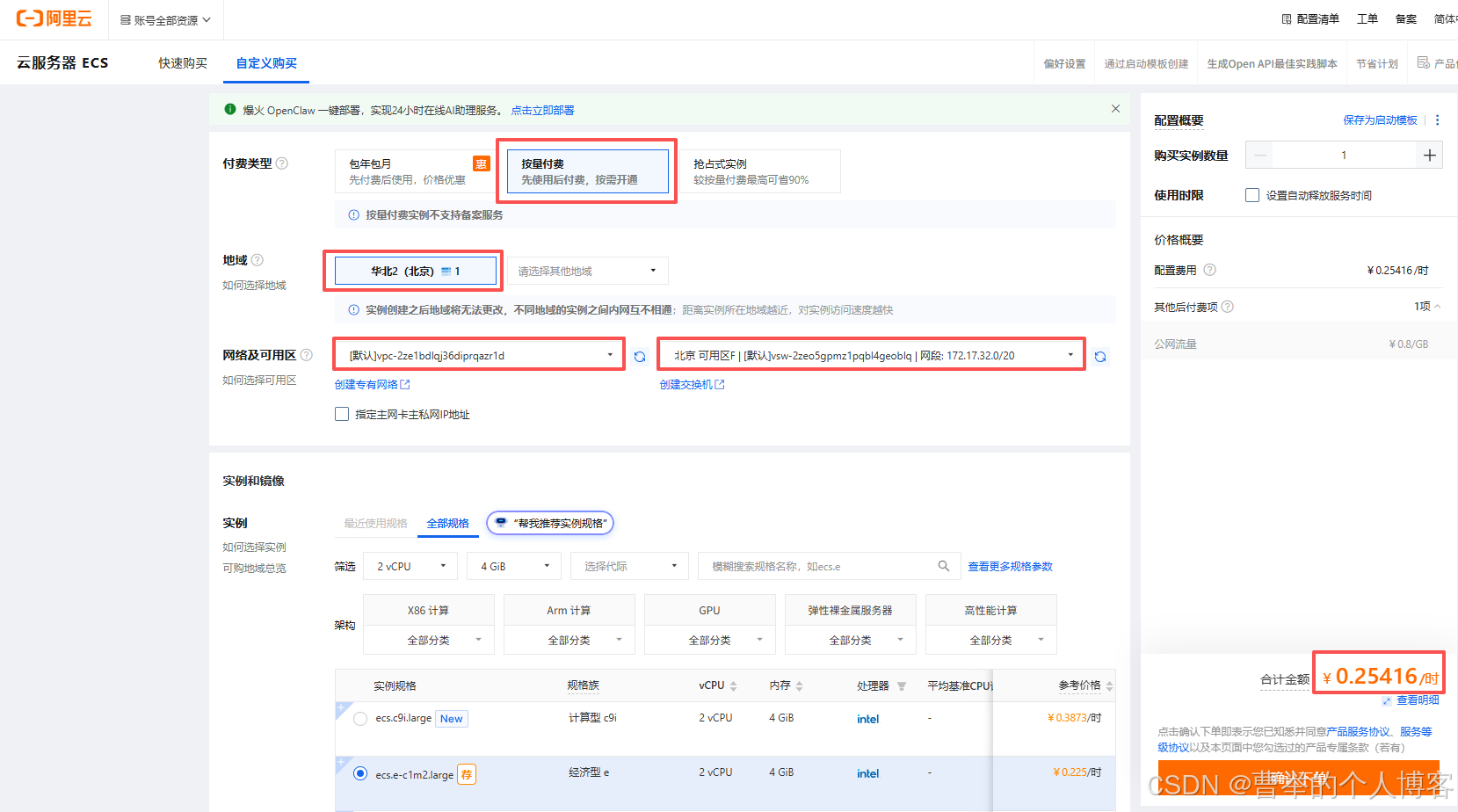Open help icon beside 付费类型
The image size is (1458, 812).
point(282,163)
